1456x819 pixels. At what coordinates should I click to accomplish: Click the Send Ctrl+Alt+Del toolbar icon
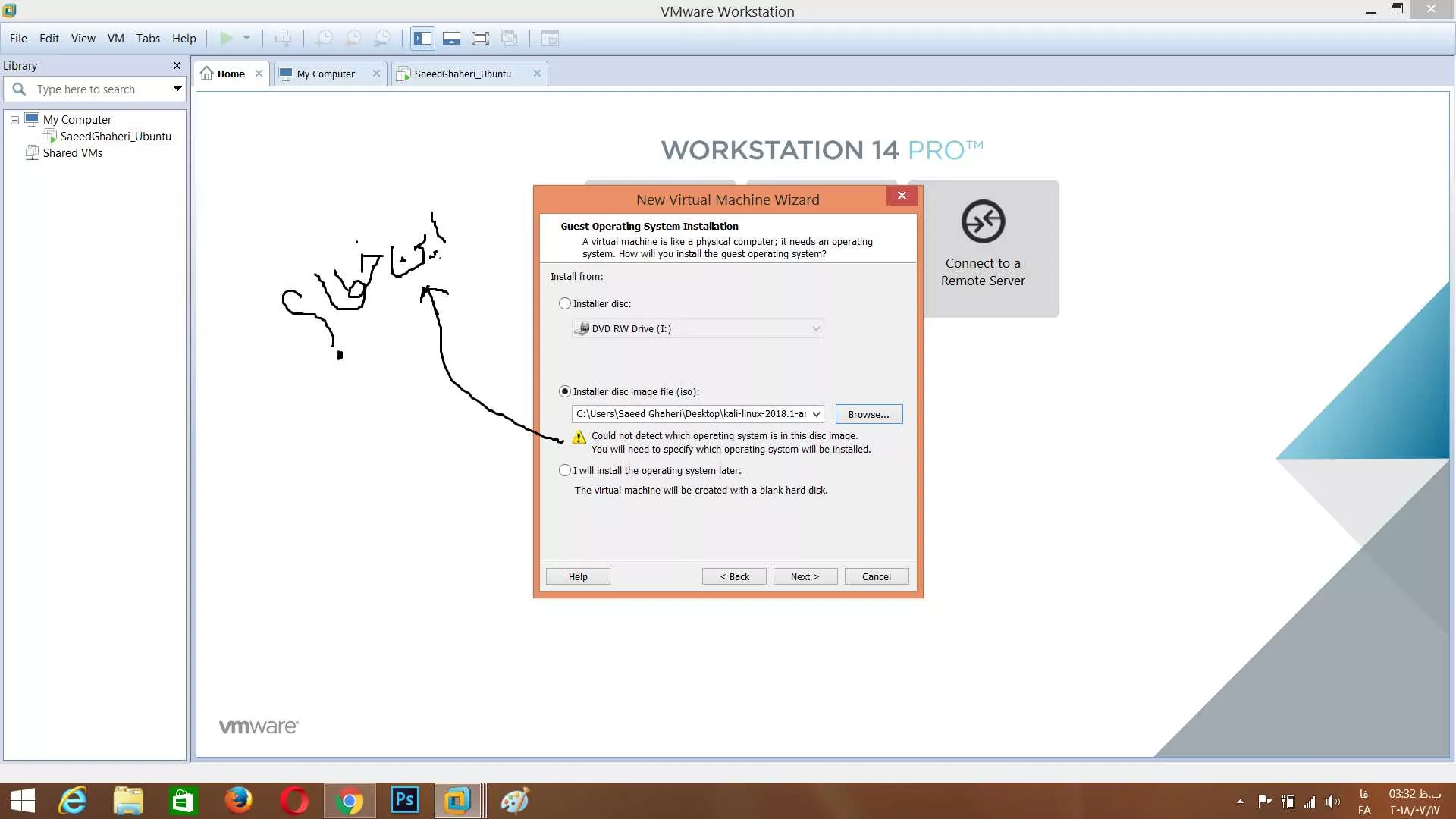[x=284, y=38]
